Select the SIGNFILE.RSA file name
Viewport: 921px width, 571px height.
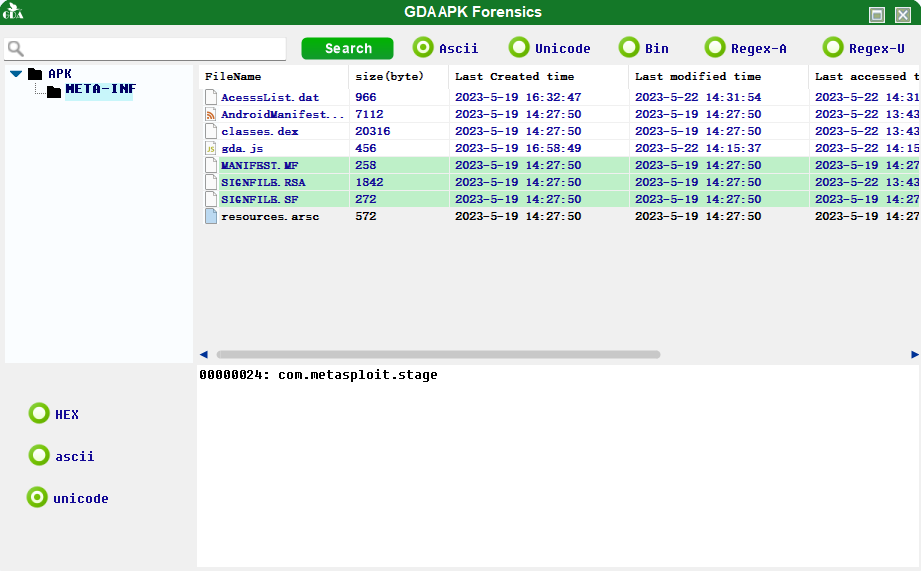[263, 183]
